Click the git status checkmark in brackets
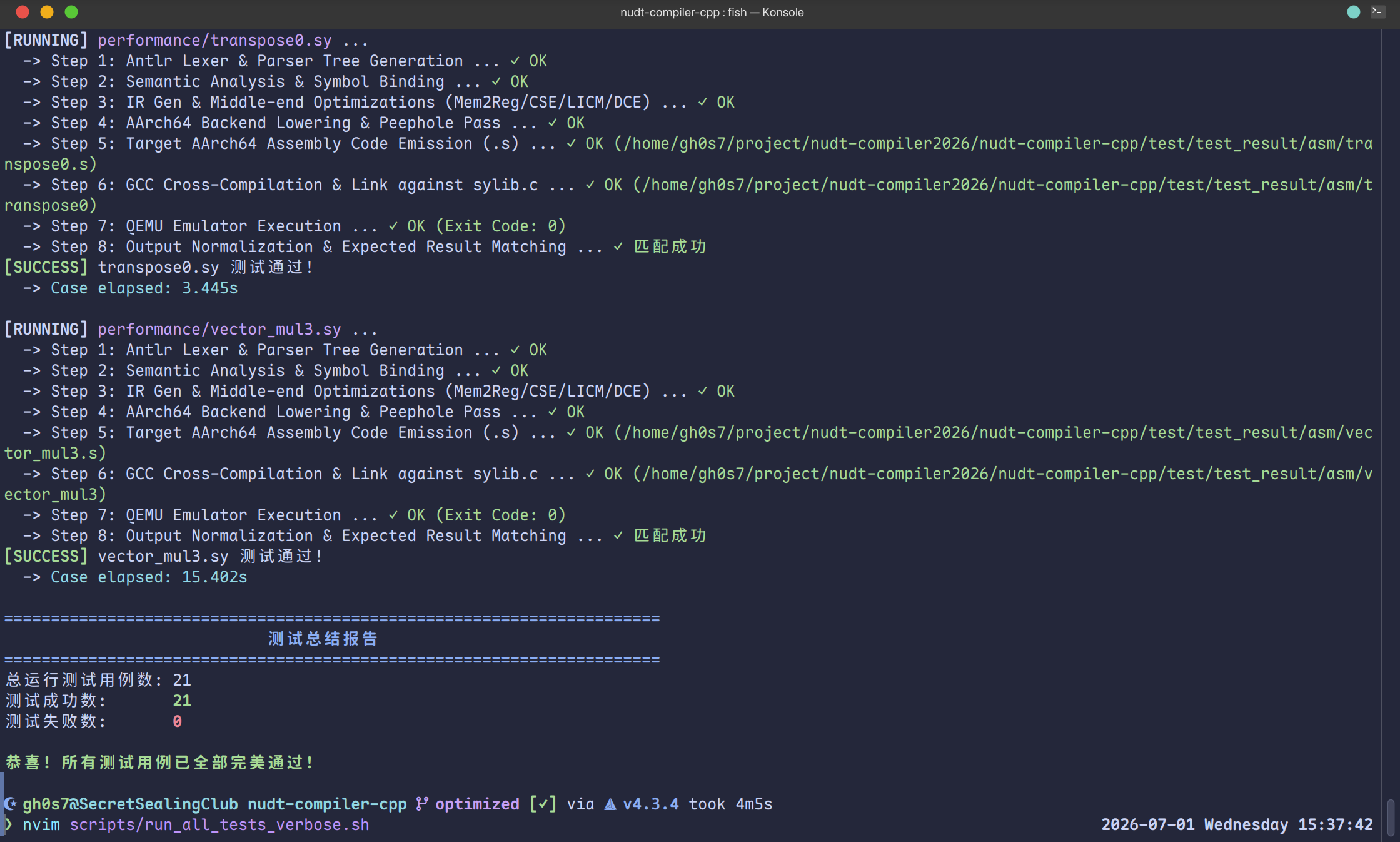Viewport: 1400px width, 842px height. point(543,804)
